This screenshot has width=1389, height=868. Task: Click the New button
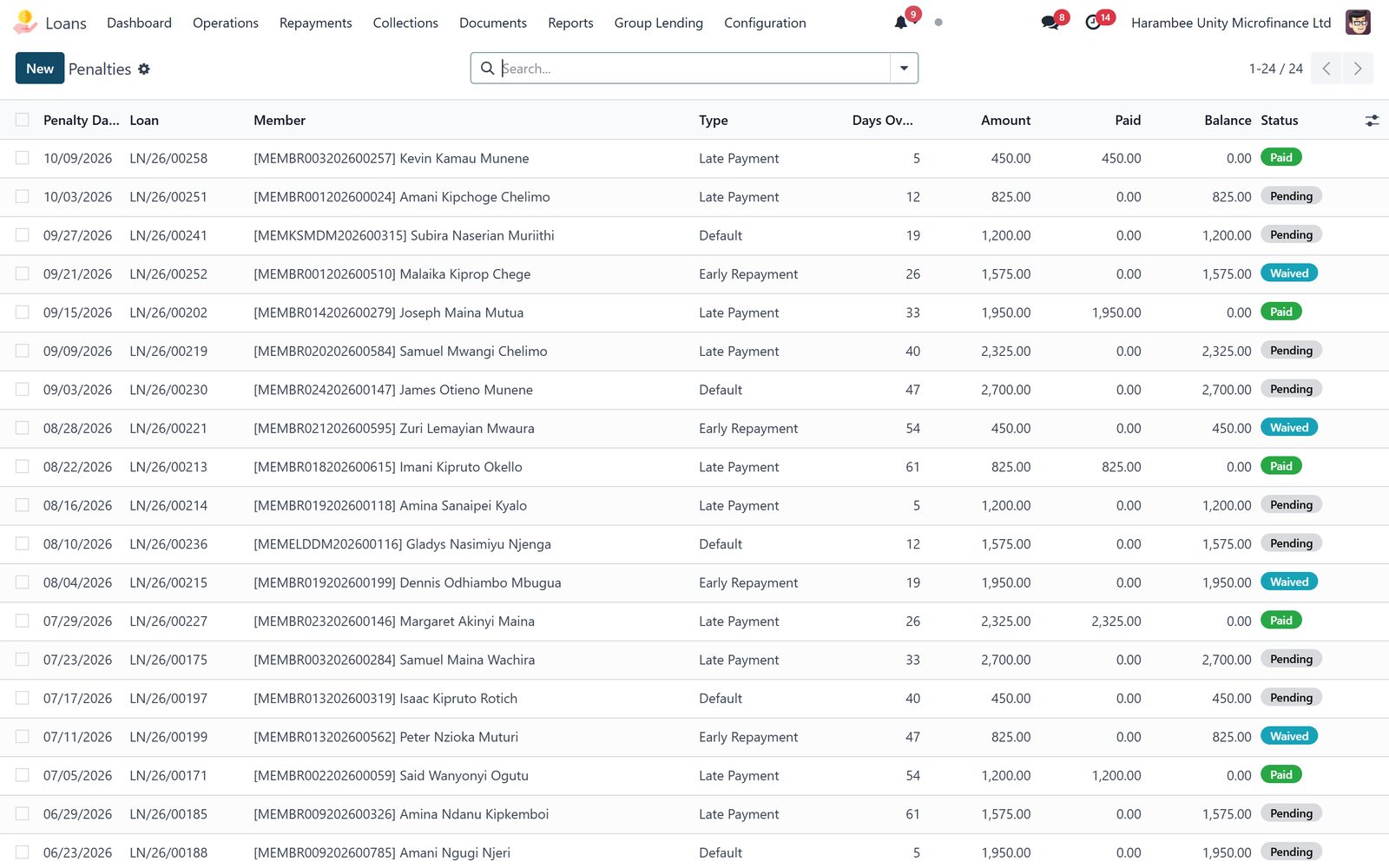click(x=40, y=69)
